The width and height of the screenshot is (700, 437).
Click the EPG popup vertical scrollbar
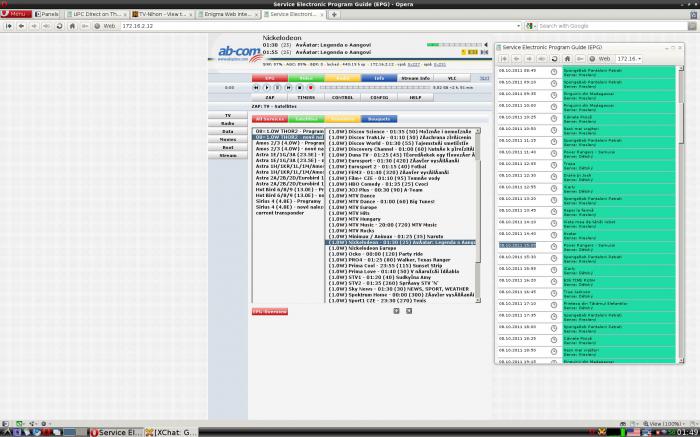pos(681,214)
